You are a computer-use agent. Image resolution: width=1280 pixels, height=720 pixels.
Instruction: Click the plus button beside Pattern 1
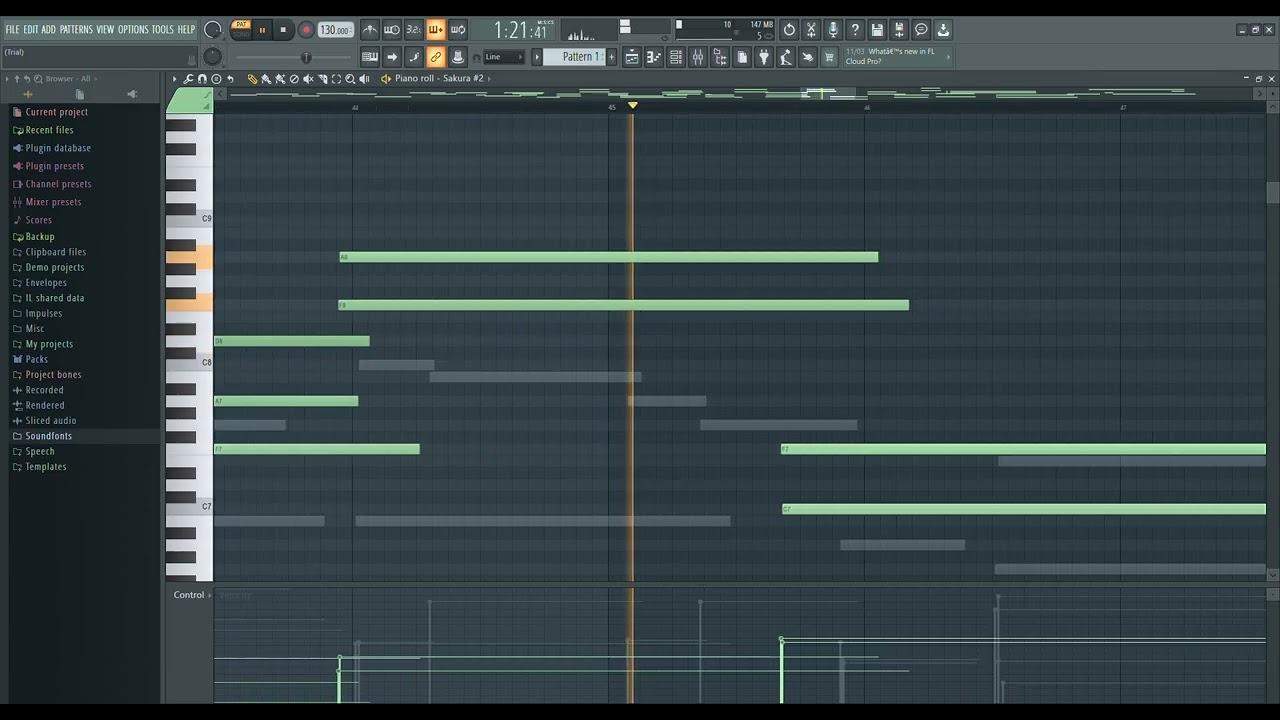click(x=611, y=57)
